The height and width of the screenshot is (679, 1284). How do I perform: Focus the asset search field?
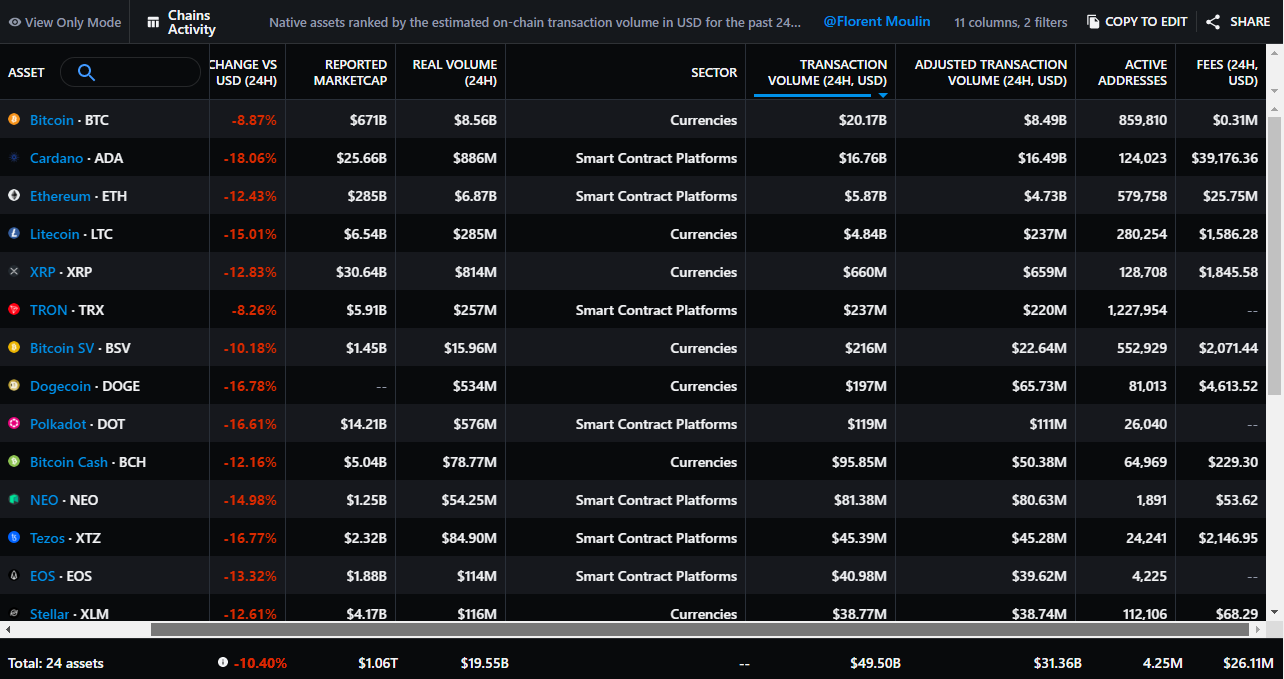click(x=130, y=72)
